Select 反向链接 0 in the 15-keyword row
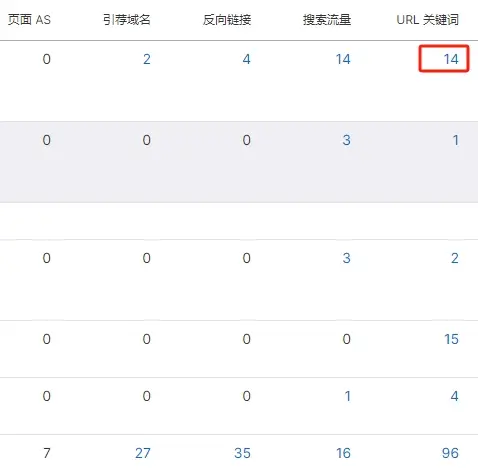This screenshot has height=472, width=478. 247,339
